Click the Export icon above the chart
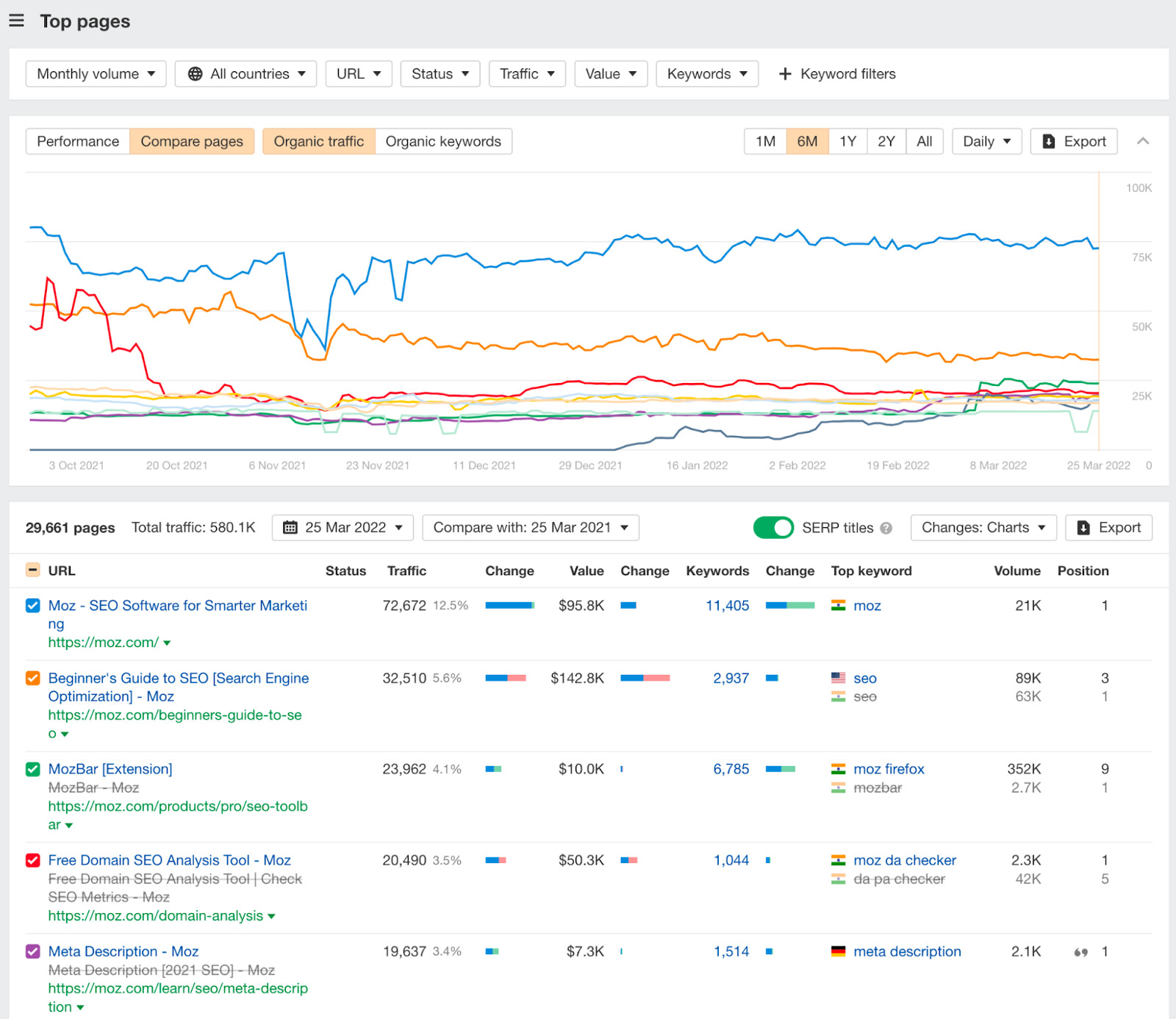 1049,141
